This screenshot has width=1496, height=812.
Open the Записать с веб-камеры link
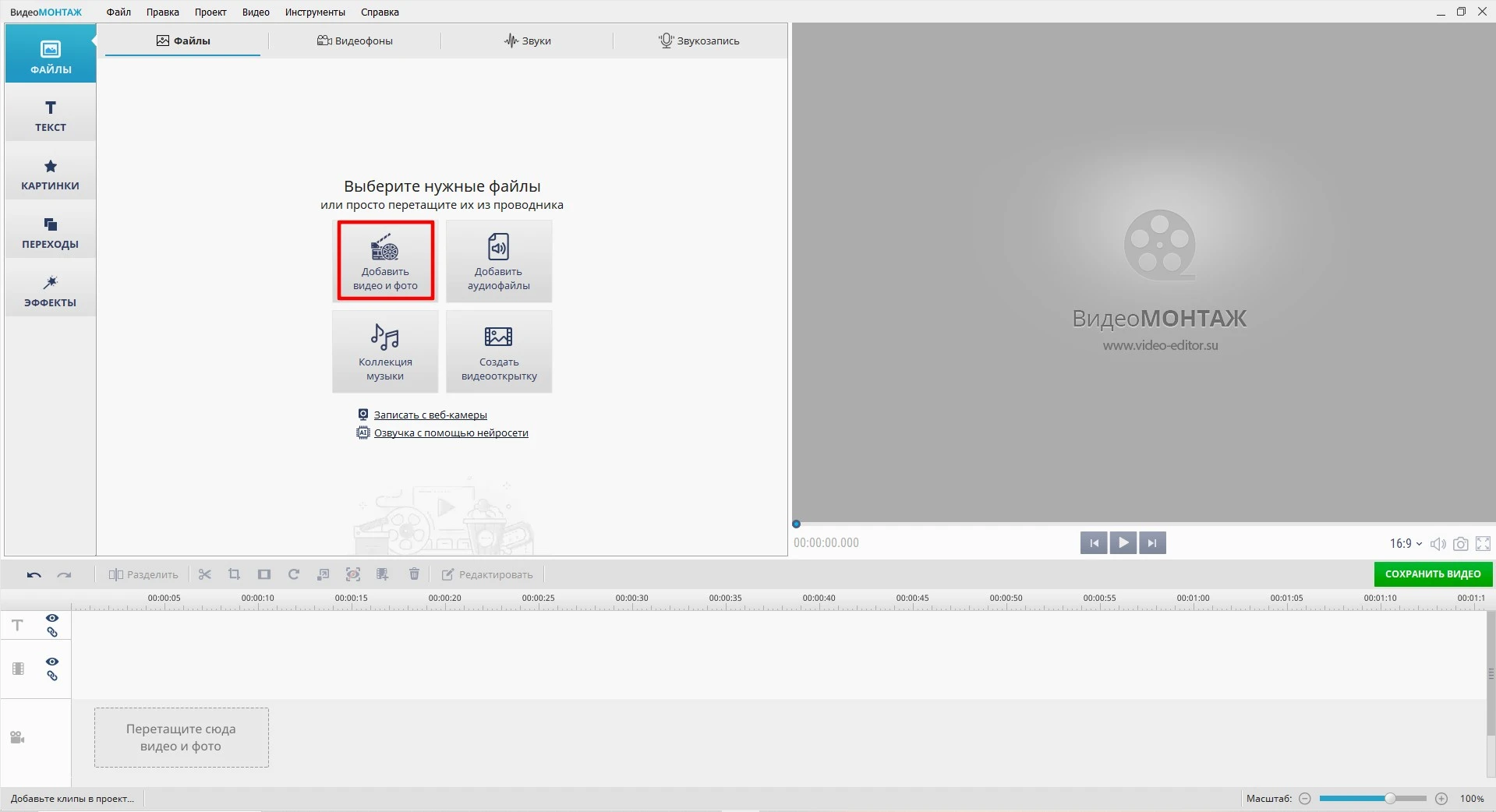click(x=430, y=415)
